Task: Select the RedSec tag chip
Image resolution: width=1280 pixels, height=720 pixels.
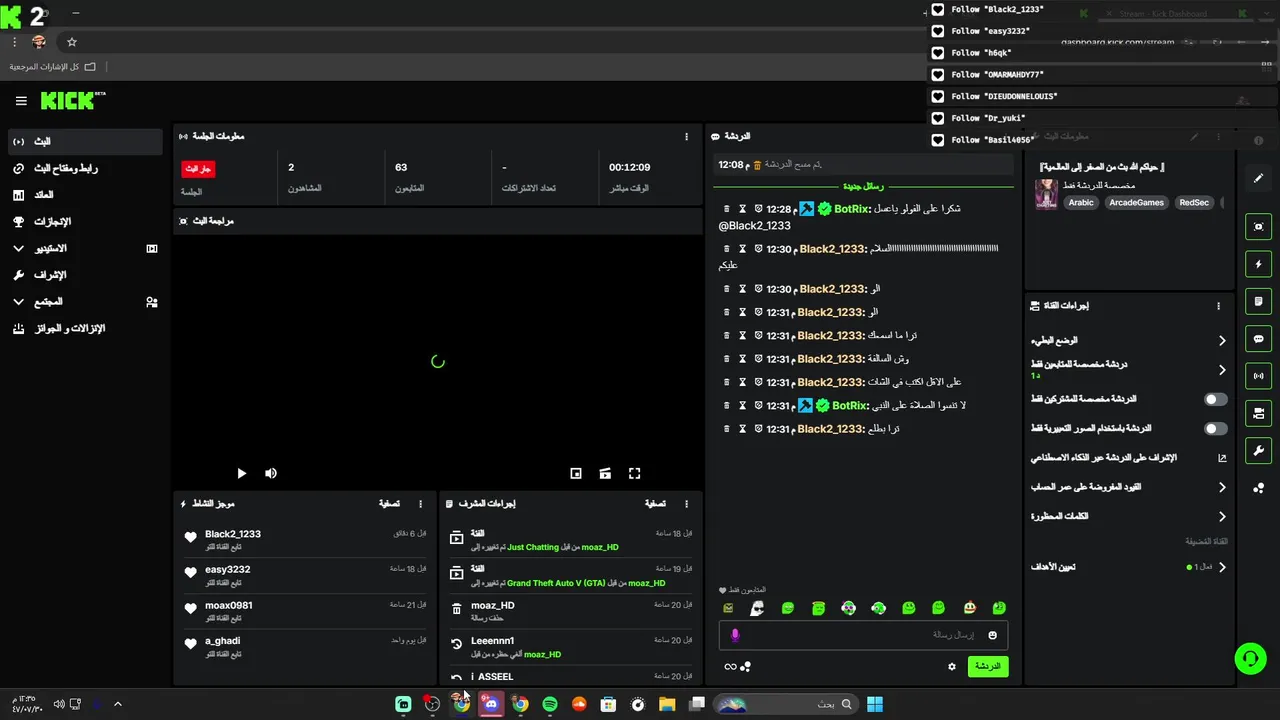Action: coord(1194,203)
